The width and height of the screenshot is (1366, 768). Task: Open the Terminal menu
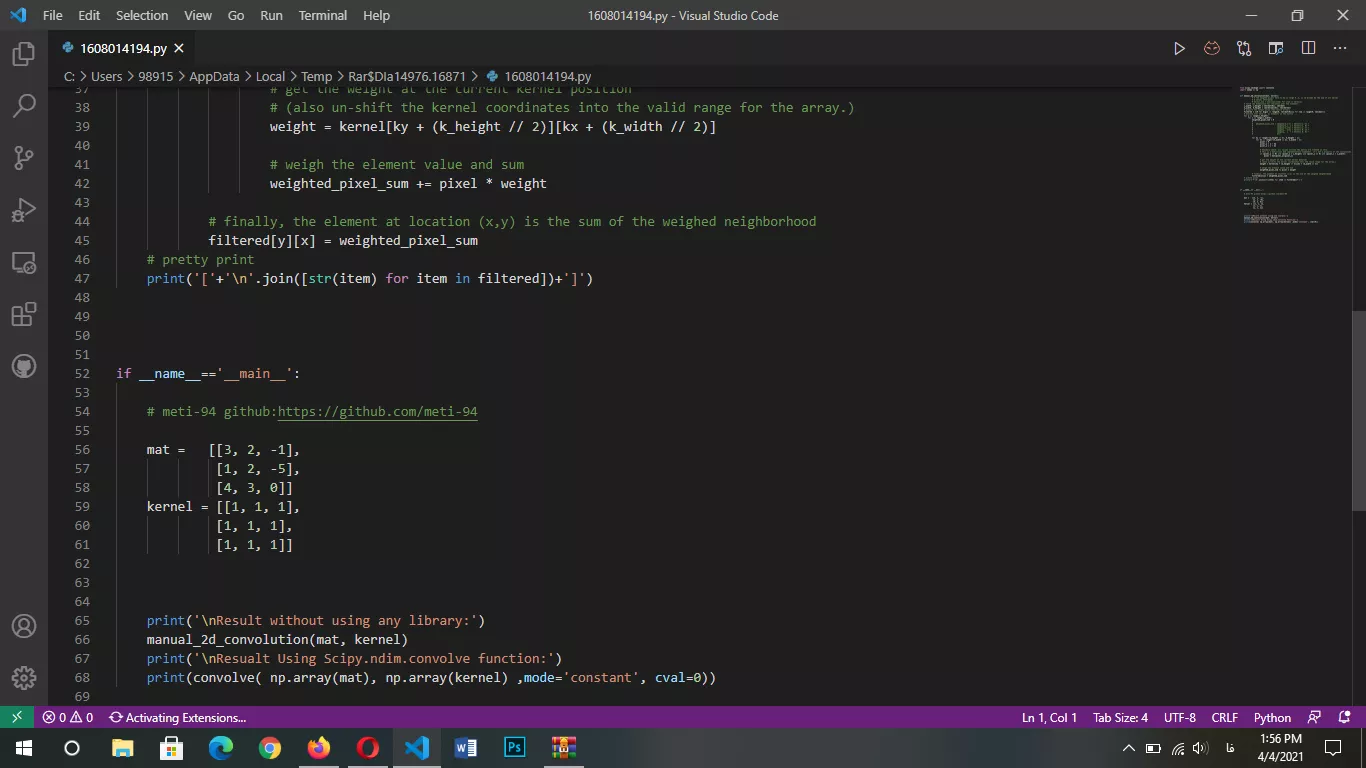click(x=323, y=15)
